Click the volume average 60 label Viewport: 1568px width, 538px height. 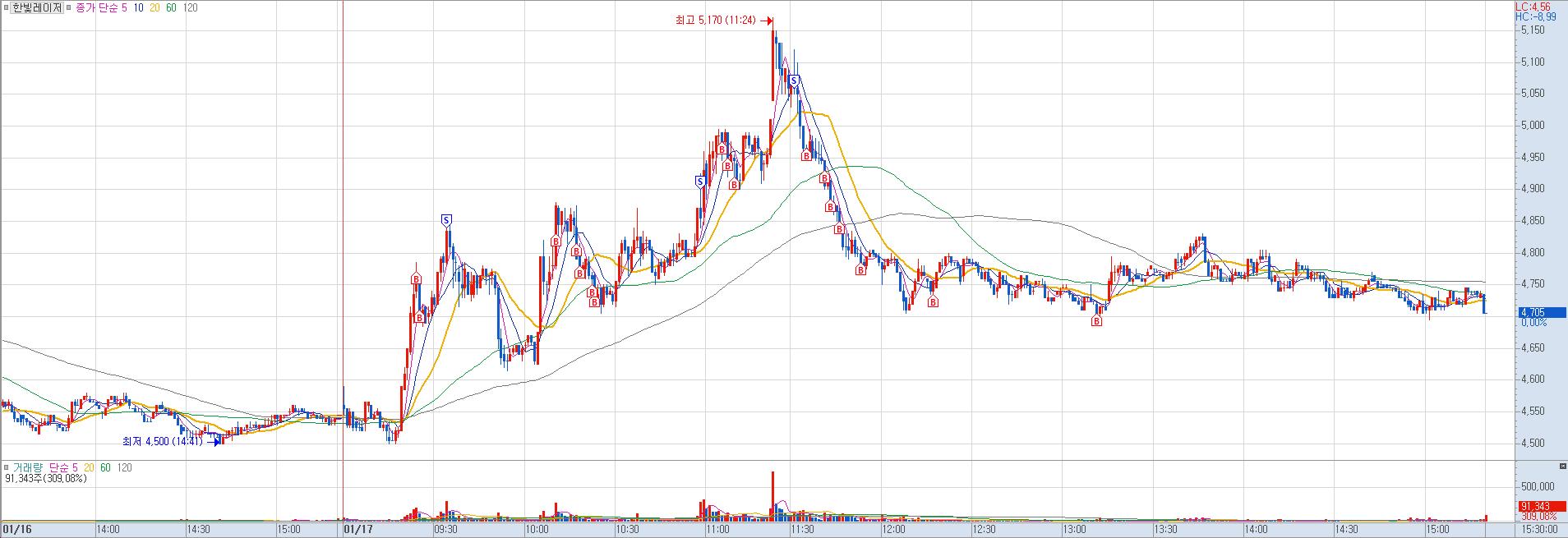105,467
